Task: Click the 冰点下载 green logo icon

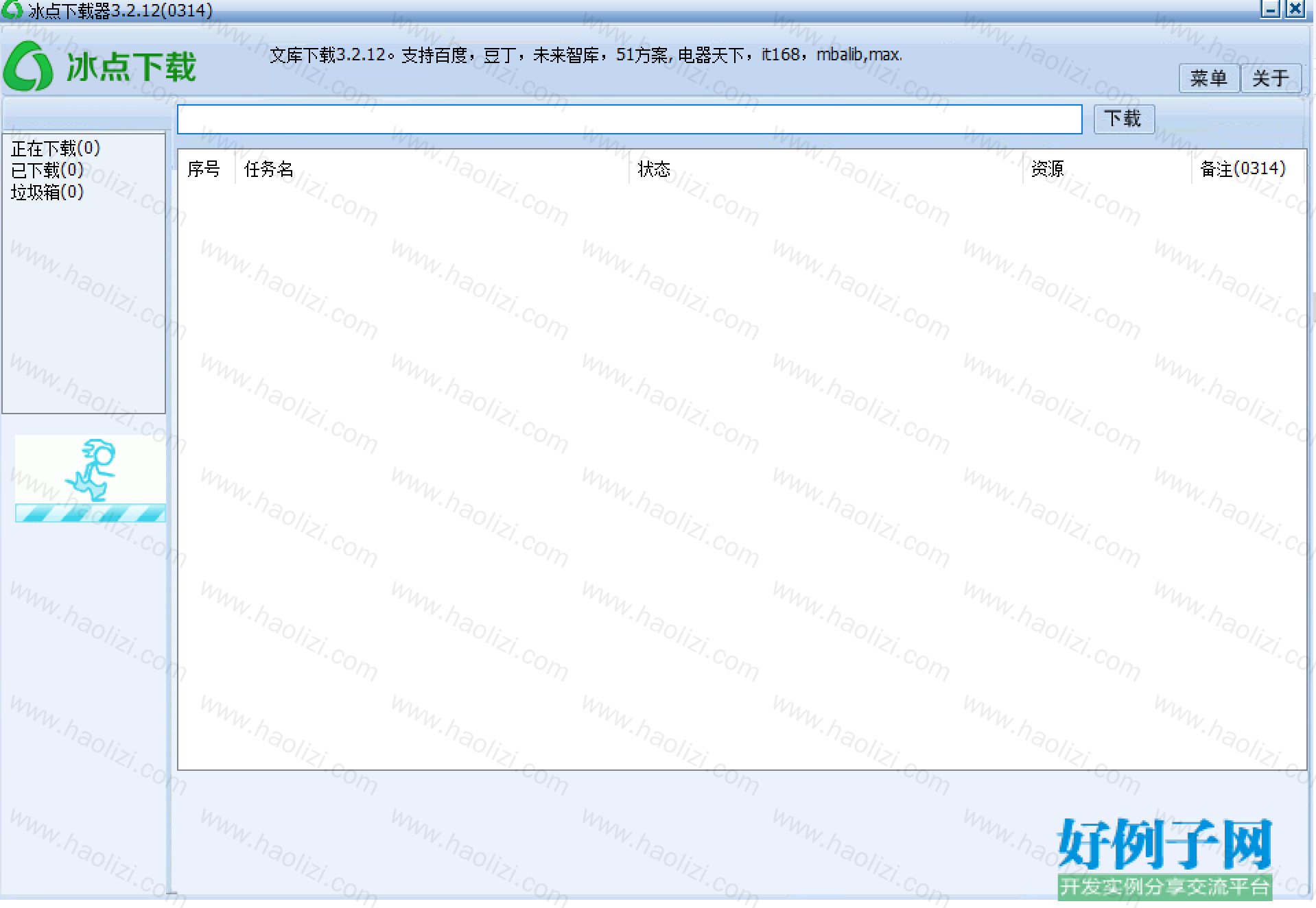Action: coord(28,67)
